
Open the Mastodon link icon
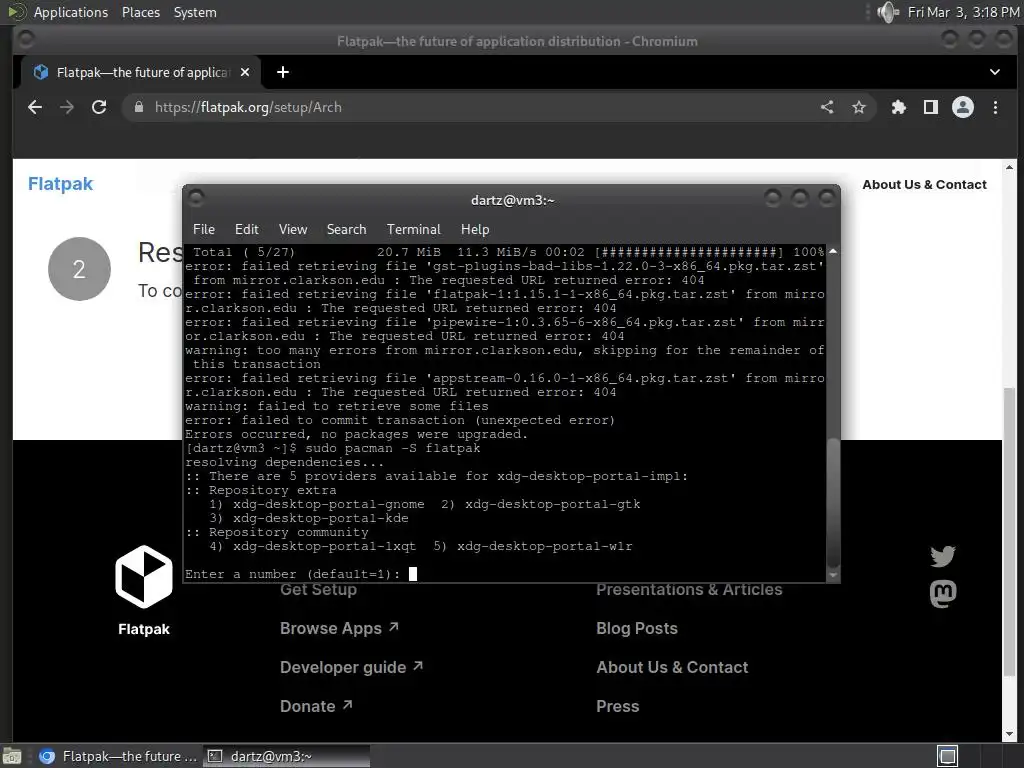[943, 594]
